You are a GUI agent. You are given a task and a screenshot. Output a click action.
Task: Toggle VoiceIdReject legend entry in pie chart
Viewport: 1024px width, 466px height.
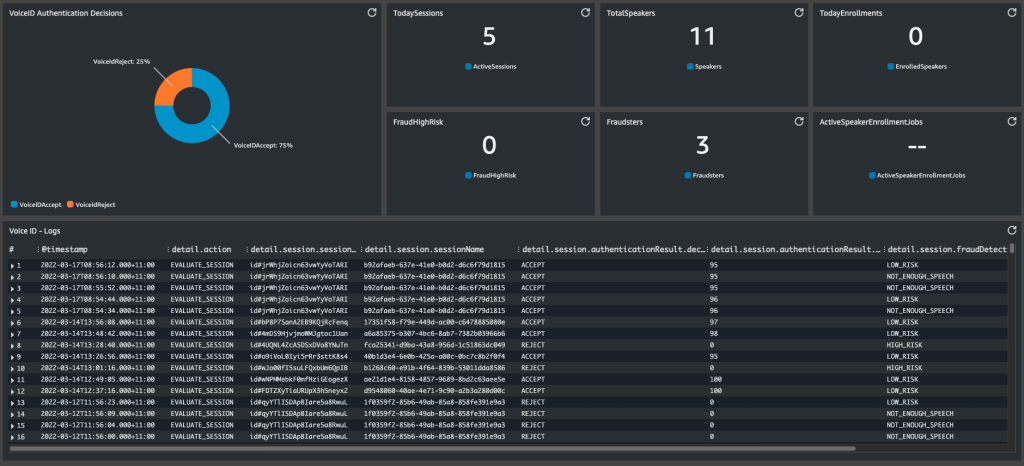point(93,204)
